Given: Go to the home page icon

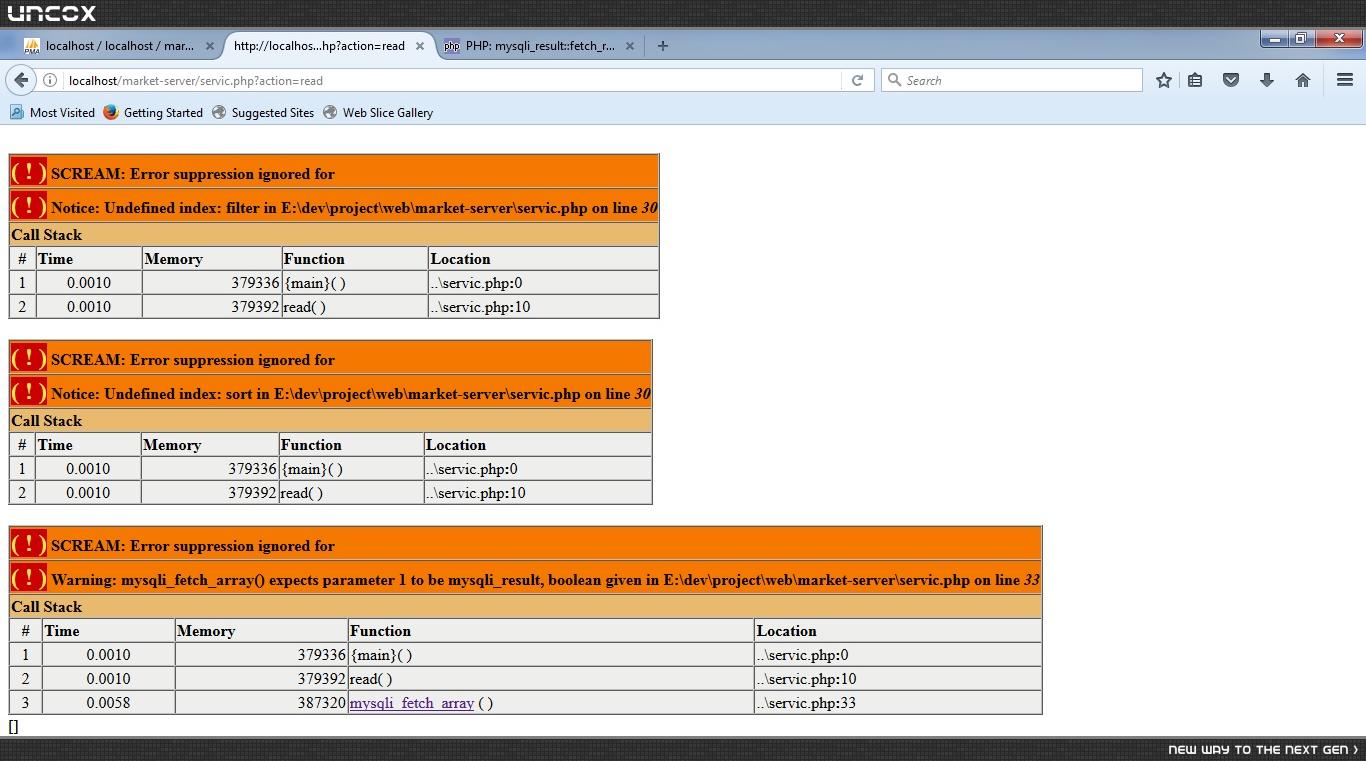Looking at the screenshot, I should point(1303,80).
